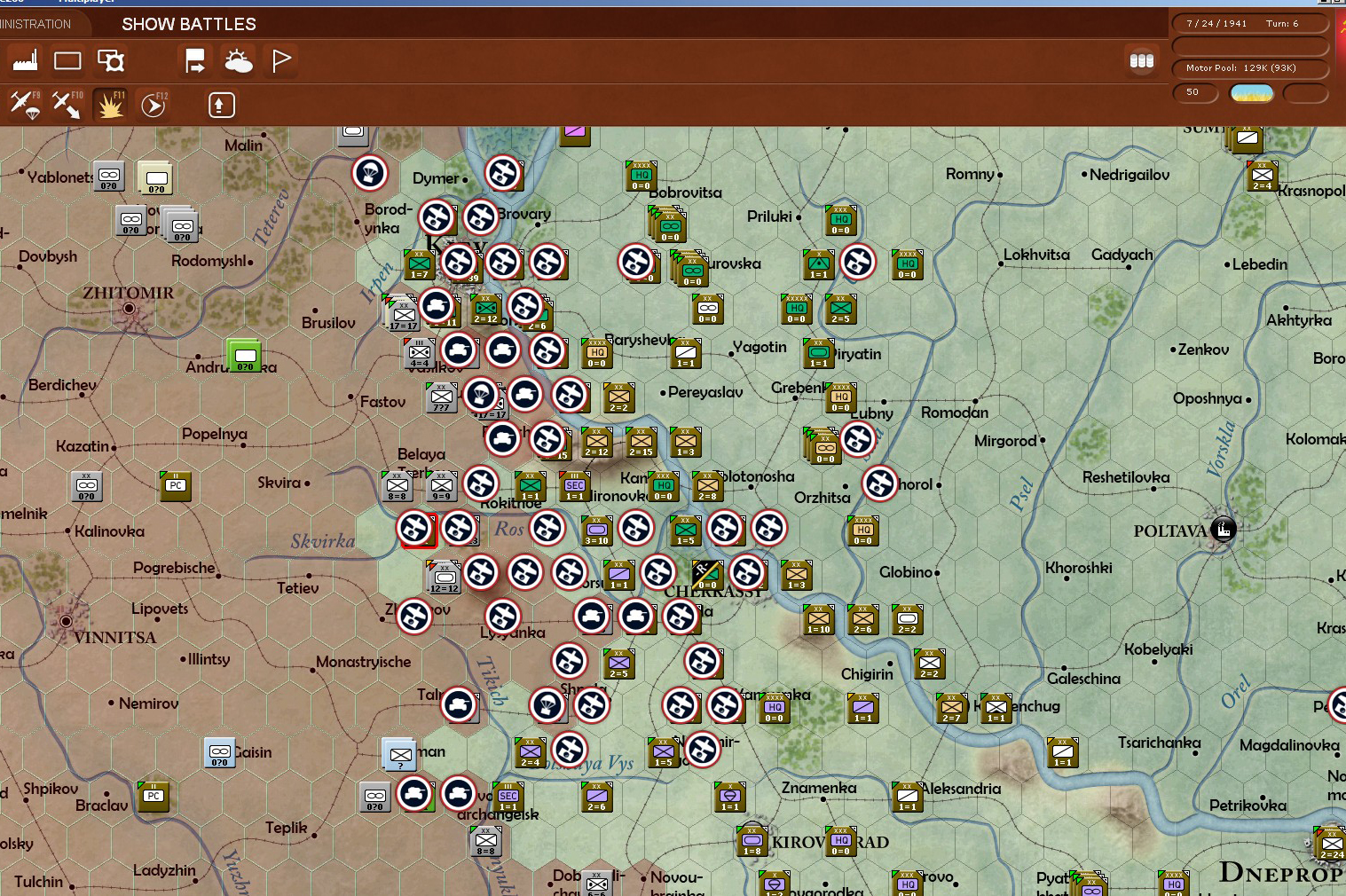The image size is (1346, 896).
Task: Select the 2=15 unit counter
Action: [641, 443]
